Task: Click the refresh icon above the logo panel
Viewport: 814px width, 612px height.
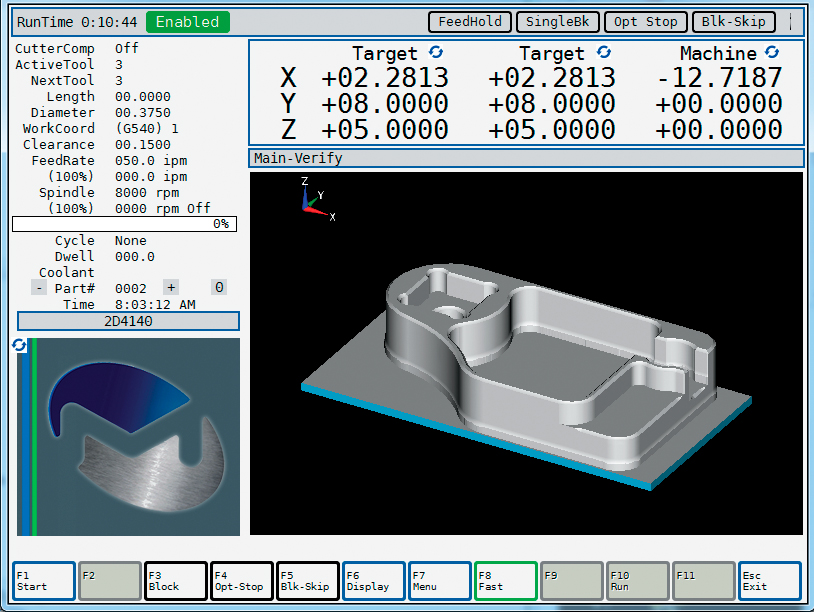Action: tap(19, 345)
